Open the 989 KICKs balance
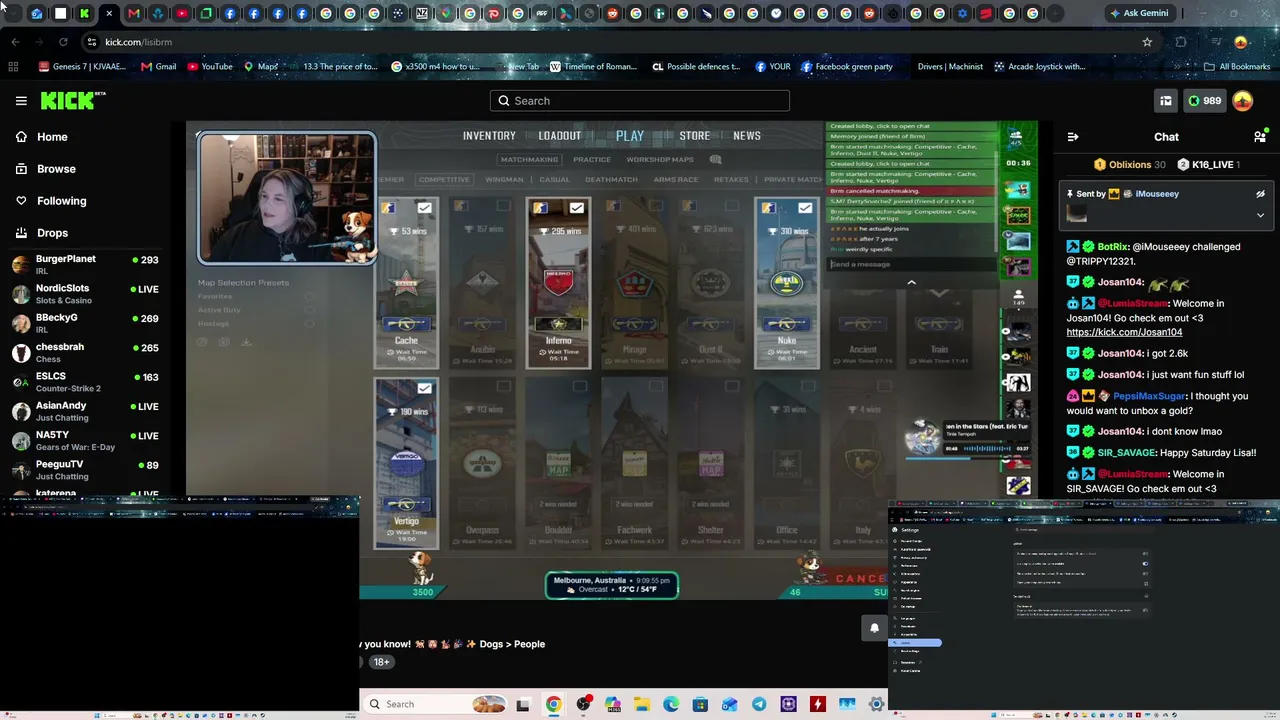The image size is (1280, 720). [x=1204, y=101]
